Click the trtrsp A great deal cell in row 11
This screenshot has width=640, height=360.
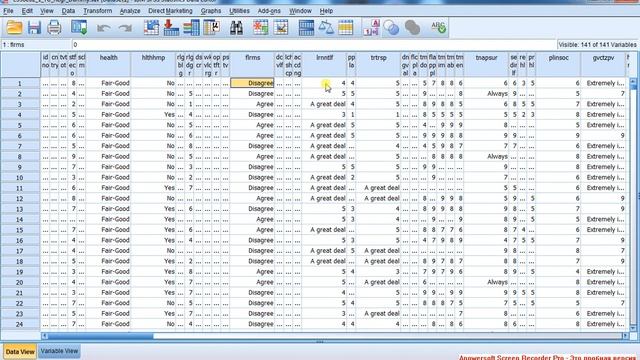(378, 188)
